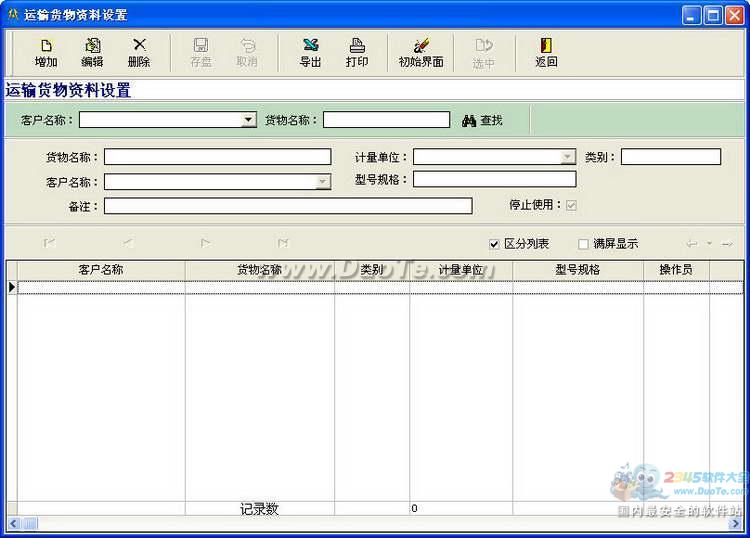Click the 打印 (Print) toolbar icon
The height and width of the screenshot is (538, 750).
tap(357, 52)
